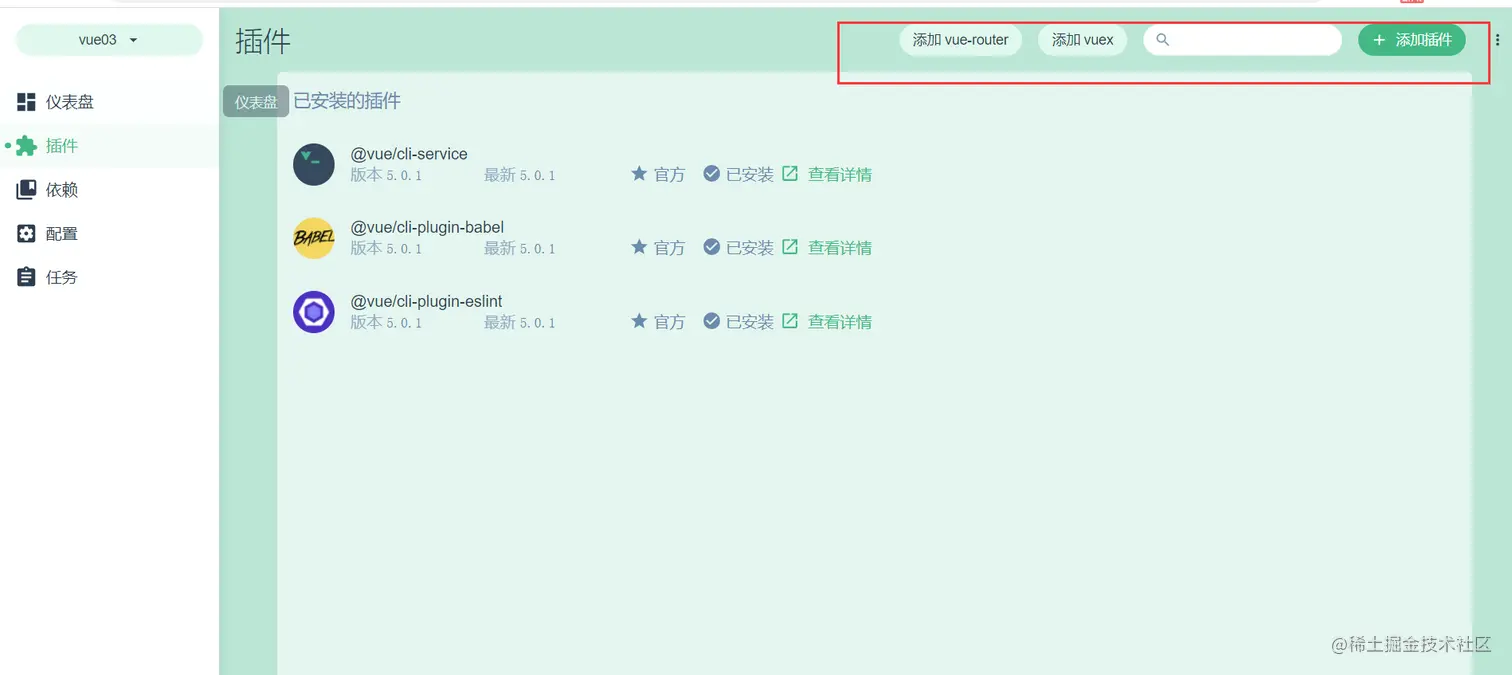
Task: Open the 仪表盘 dashboard in the sidebar
Action: 109,102
